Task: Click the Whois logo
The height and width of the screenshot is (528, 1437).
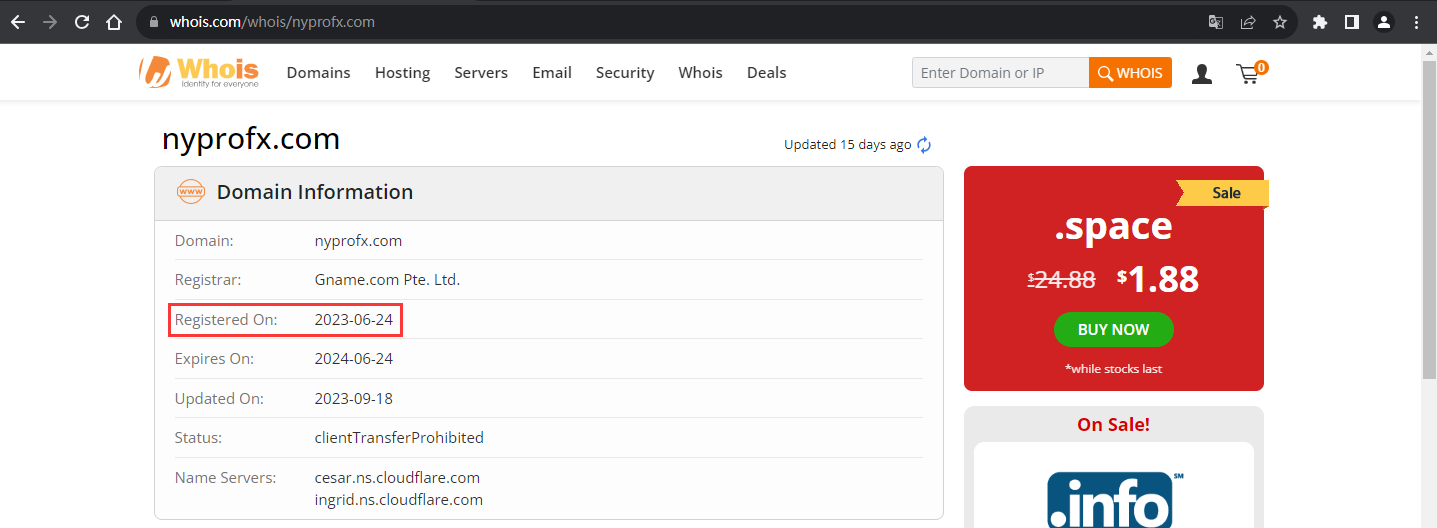Action: [x=199, y=72]
